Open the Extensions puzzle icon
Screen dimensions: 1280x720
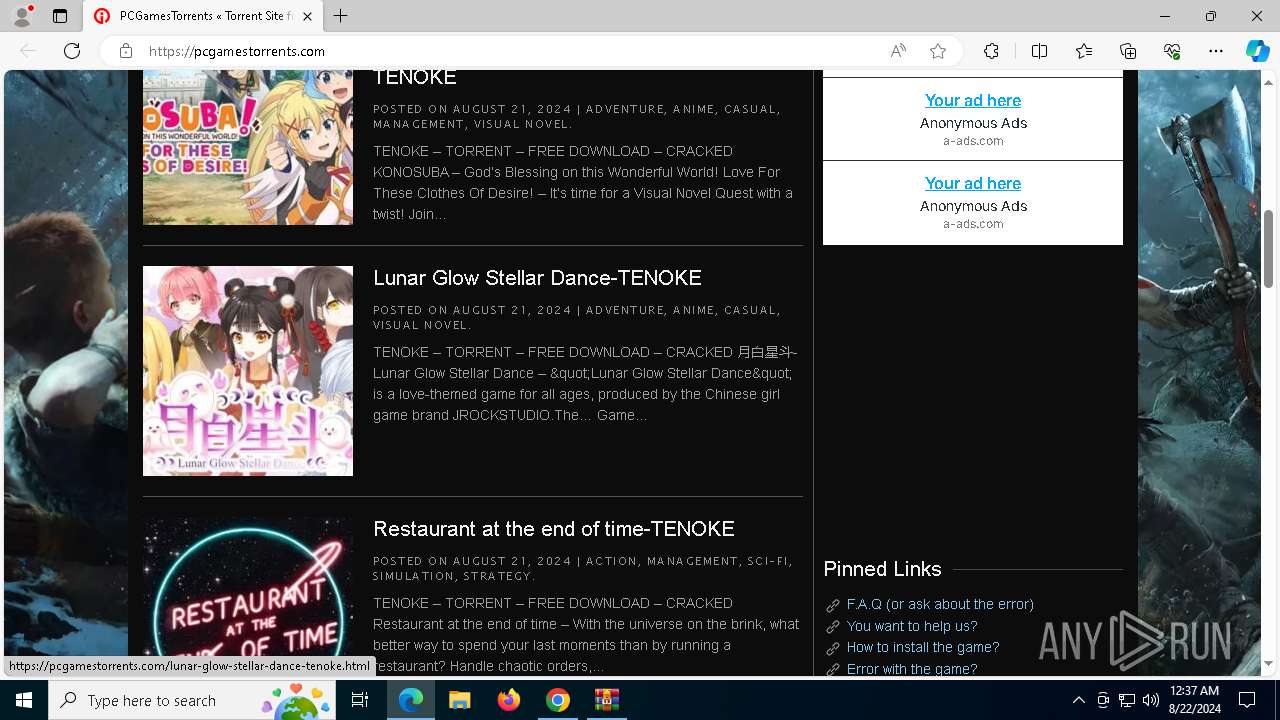pos(991,51)
